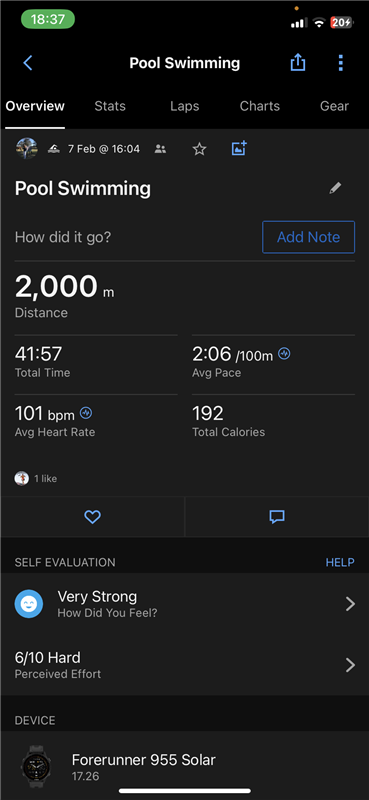Open the profile avatar thumbnail
369x800 pixels.
tap(27, 148)
